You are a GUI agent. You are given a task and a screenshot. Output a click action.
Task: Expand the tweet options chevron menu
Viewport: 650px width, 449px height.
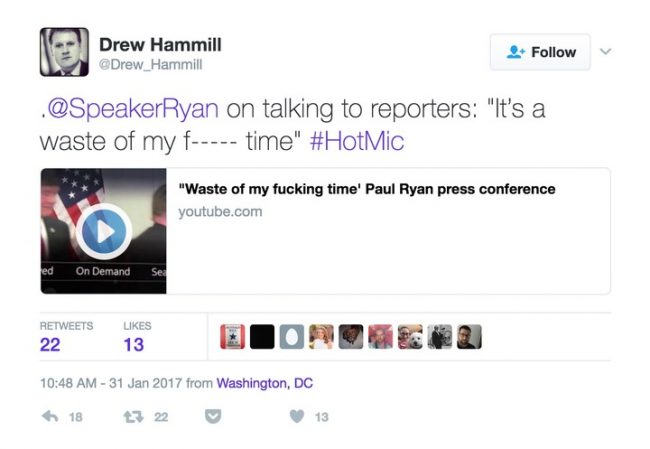606,52
